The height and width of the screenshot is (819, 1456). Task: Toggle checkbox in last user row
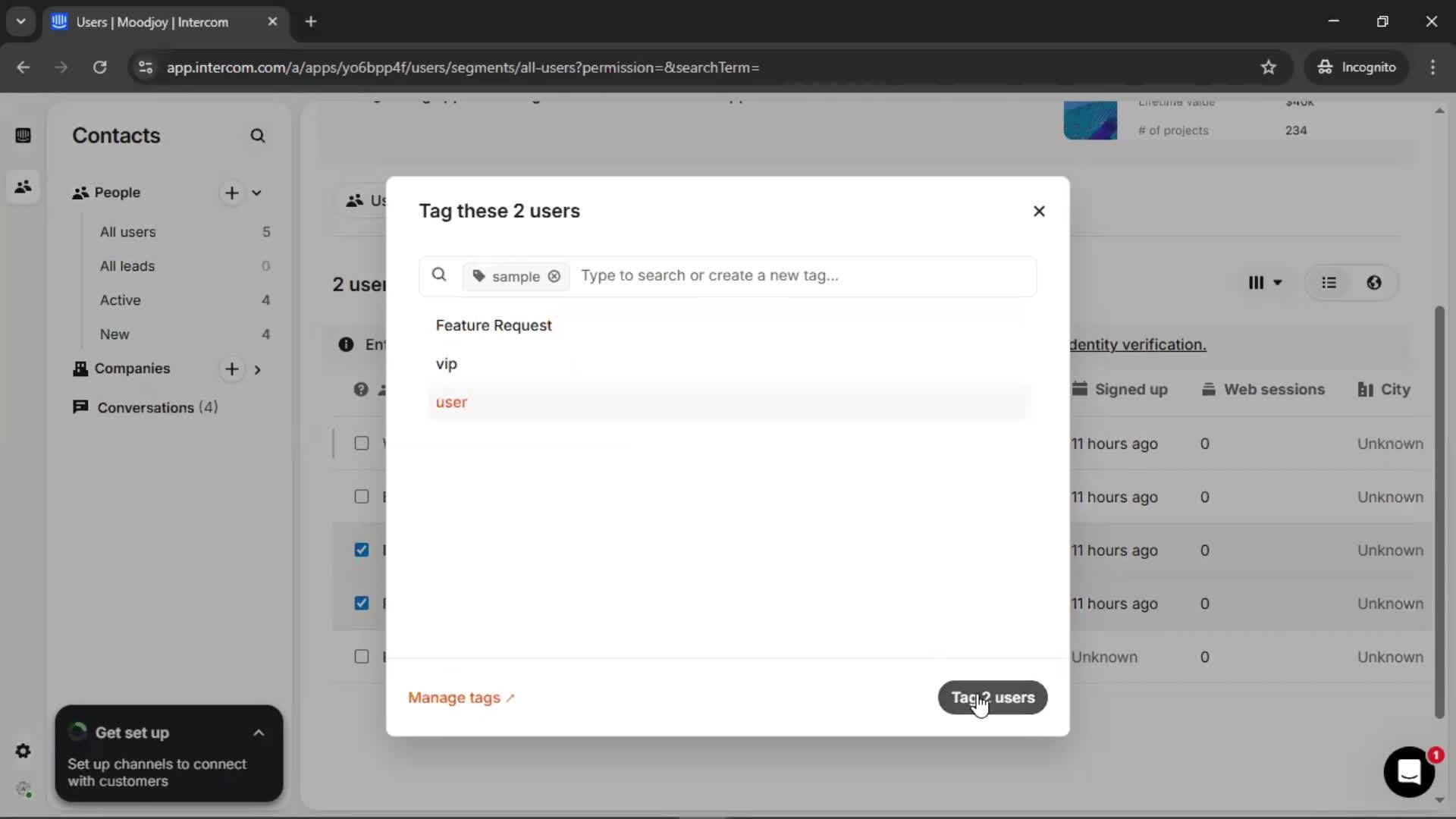(x=362, y=657)
